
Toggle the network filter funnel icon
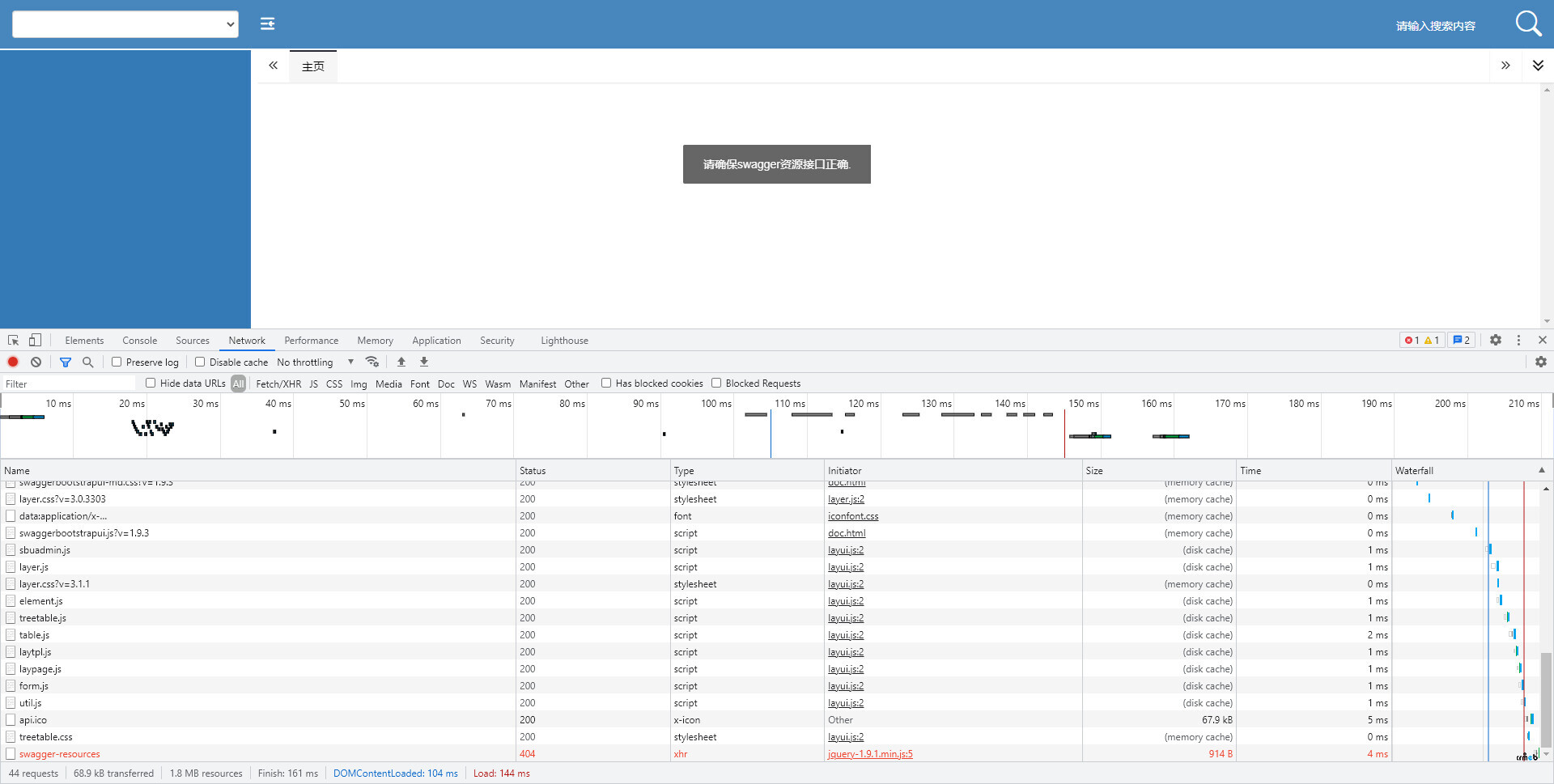66,362
